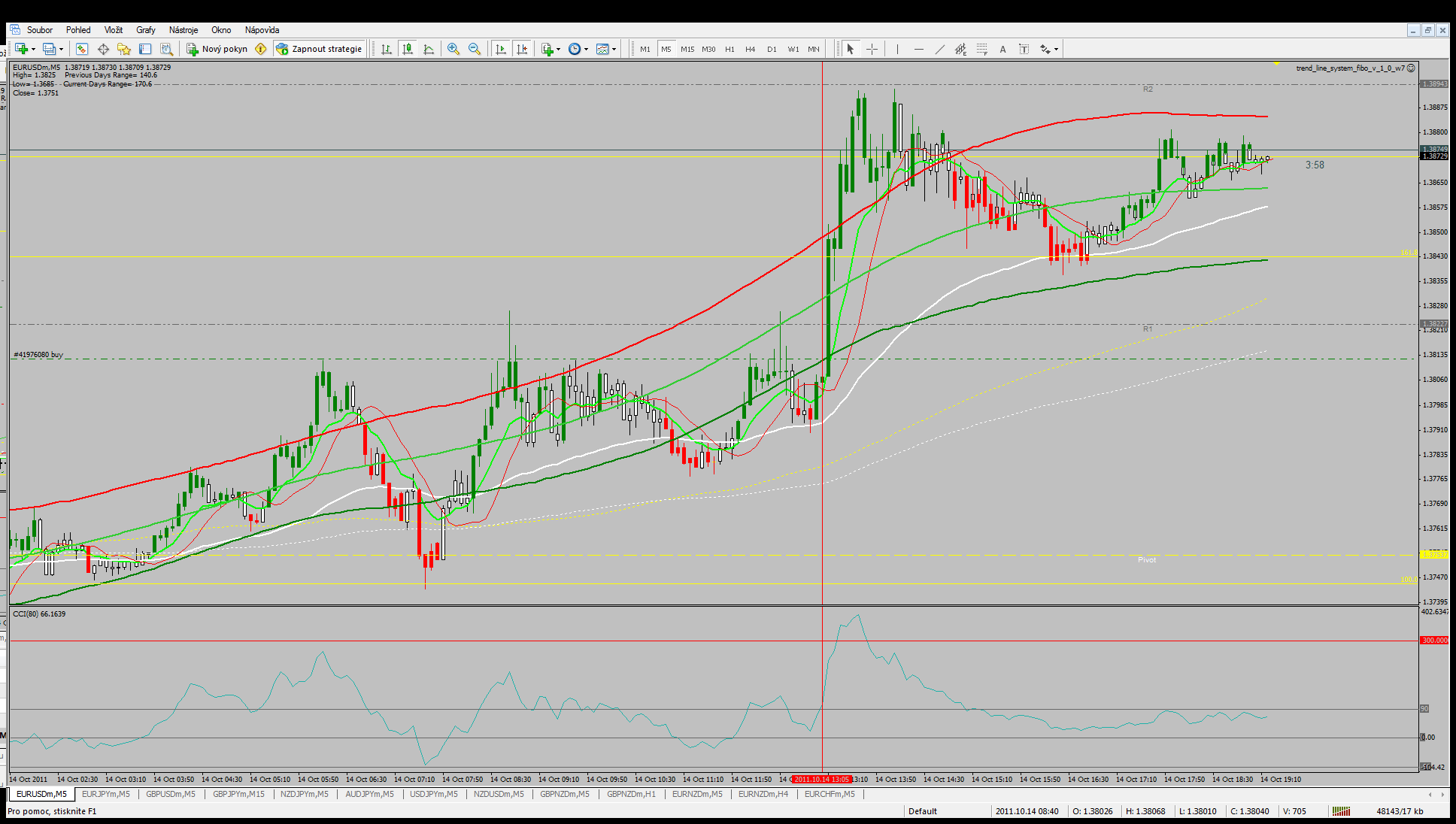Open the Nápověda menu
This screenshot has height=824, width=1456.
tap(262, 30)
